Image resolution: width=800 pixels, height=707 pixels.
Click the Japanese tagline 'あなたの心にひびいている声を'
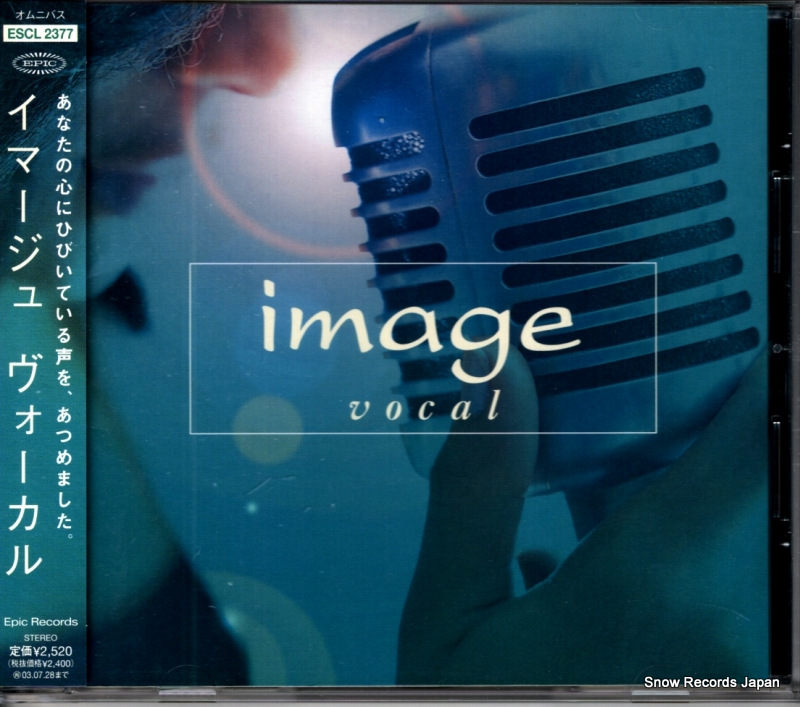click(x=64, y=239)
